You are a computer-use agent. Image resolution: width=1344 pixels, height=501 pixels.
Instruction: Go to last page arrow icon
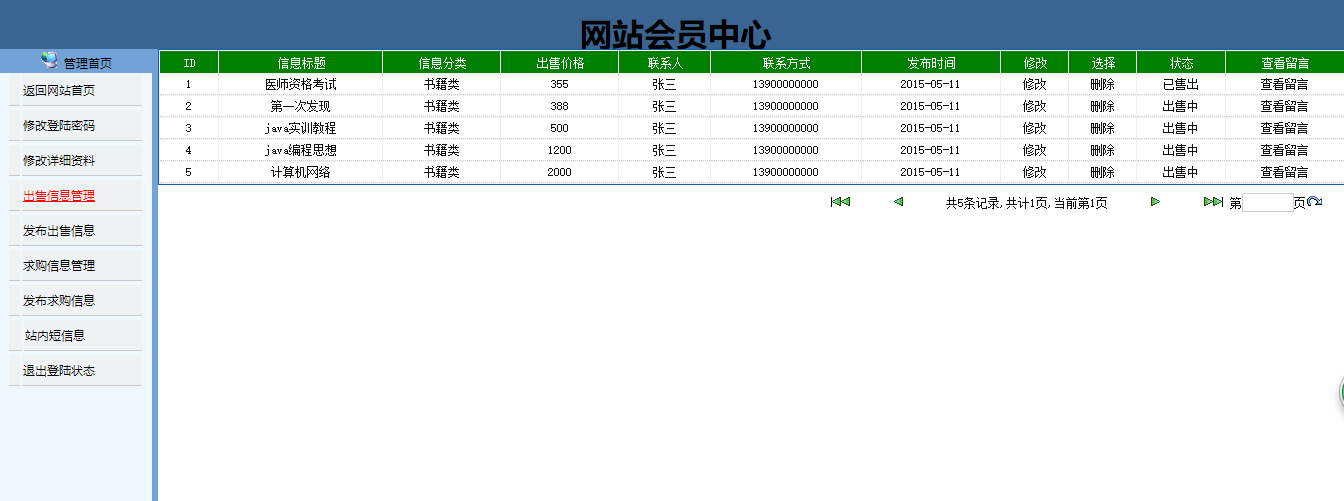click(1213, 202)
